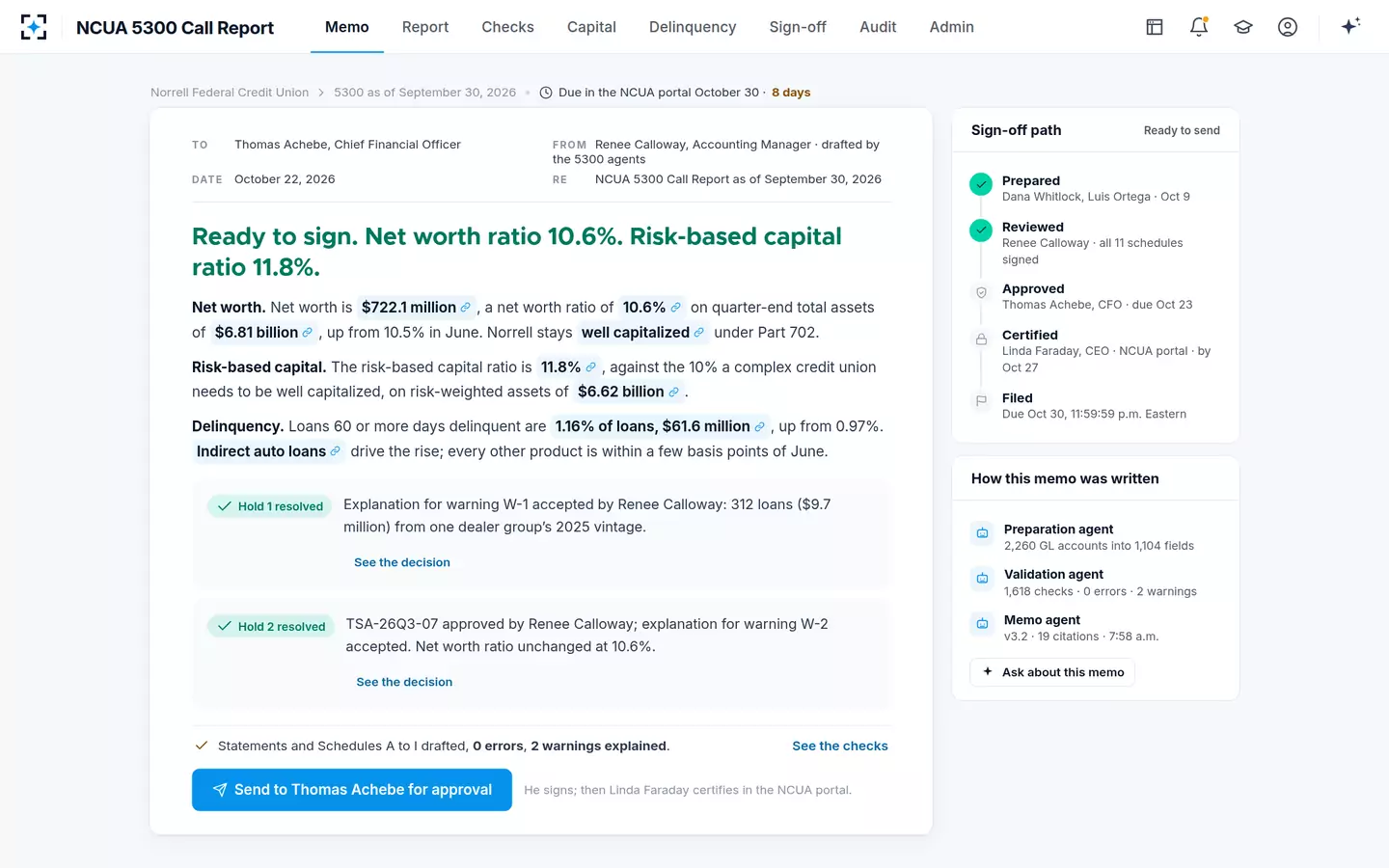Click Ask about this memo button
Image resolution: width=1389 pixels, height=868 pixels.
coord(1052,672)
